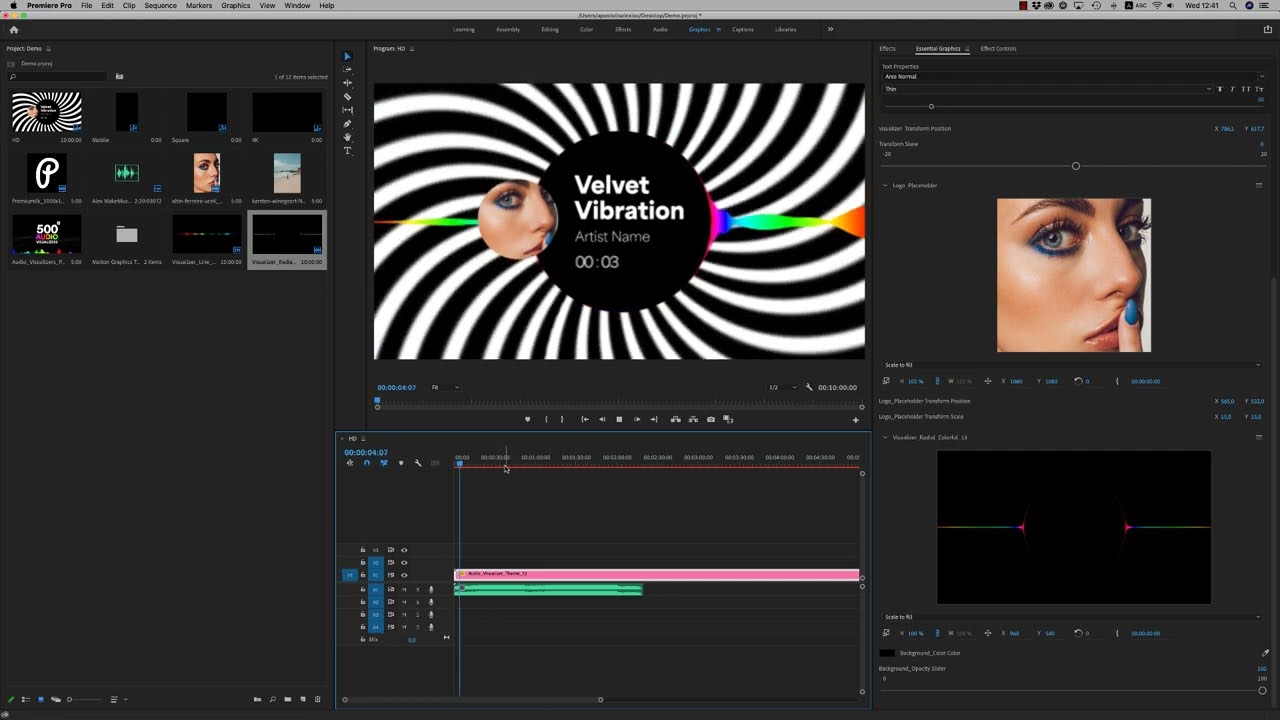Click Mark Out bracket button
1280x720 pixels.
[562, 419]
